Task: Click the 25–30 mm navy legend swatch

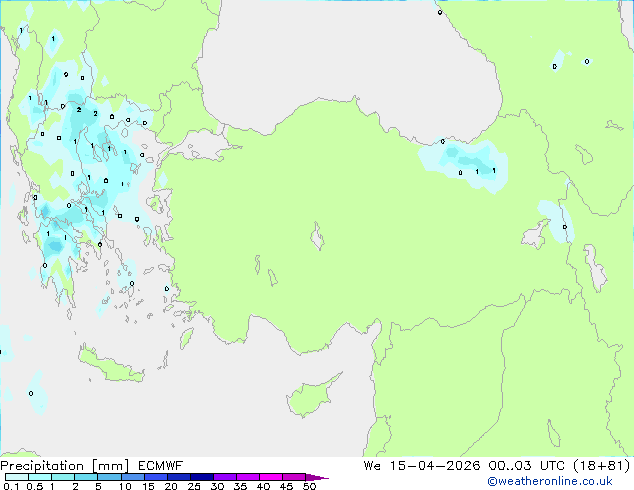Action: [201, 477]
